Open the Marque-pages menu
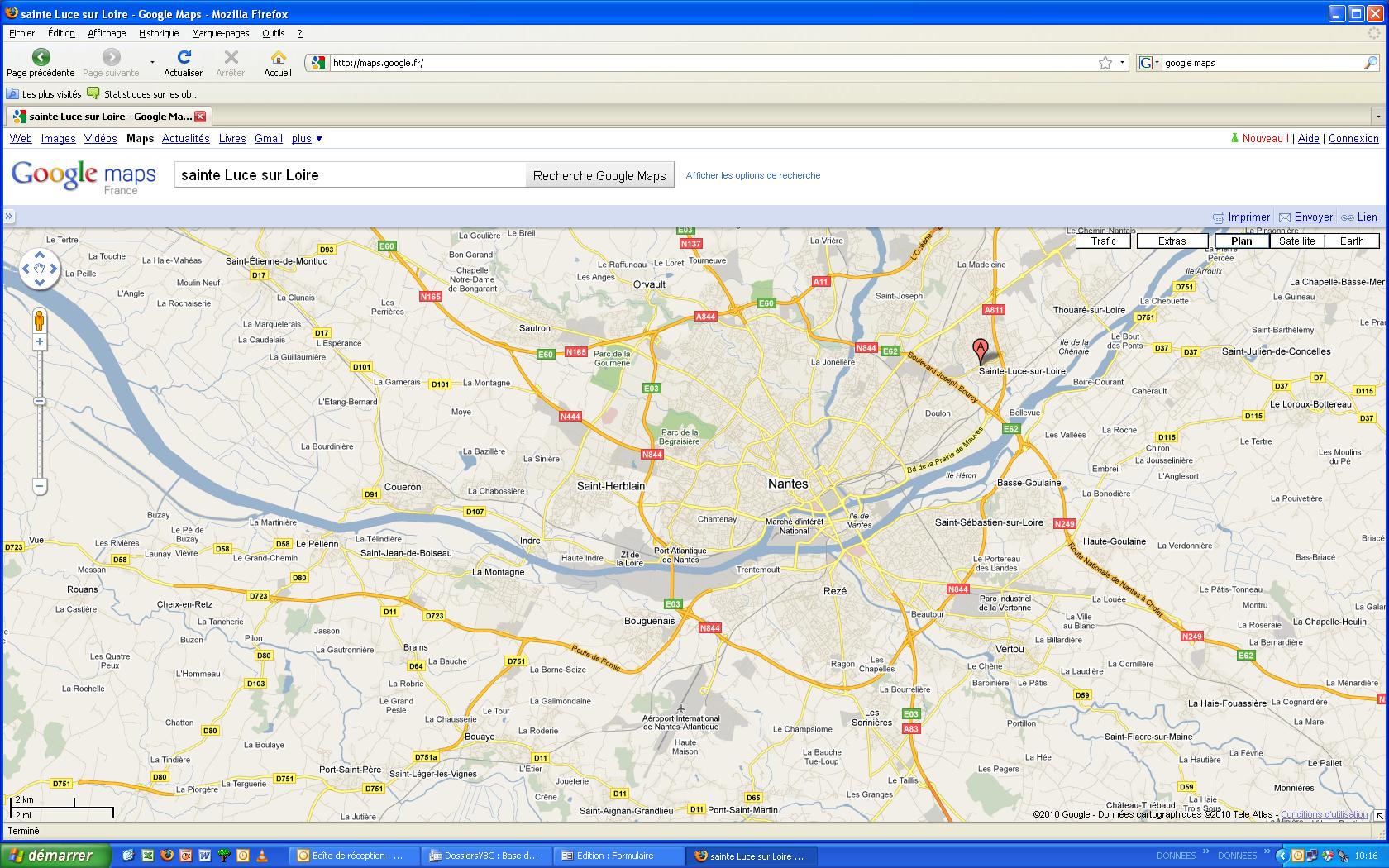This screenshot has height=868, width=1389. [220, 33]
